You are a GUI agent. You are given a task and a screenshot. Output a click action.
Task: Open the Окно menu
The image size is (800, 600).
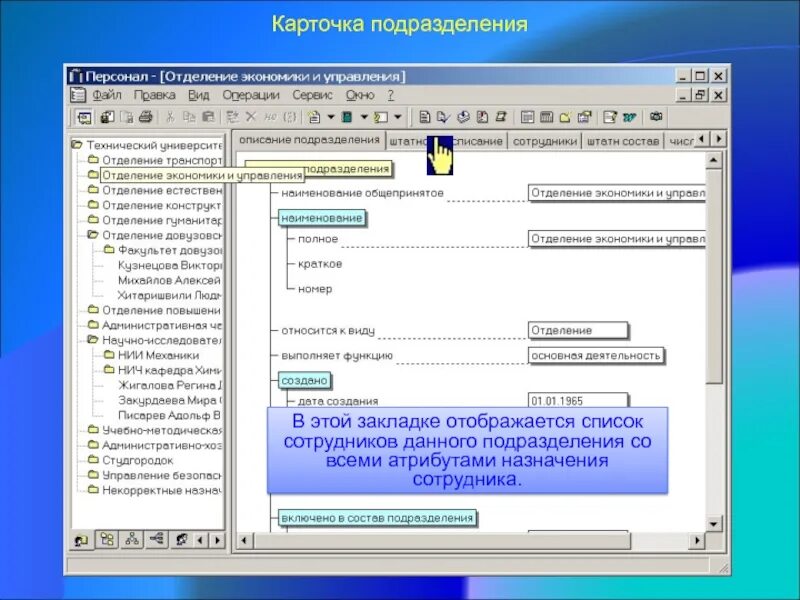coord(360,95)
